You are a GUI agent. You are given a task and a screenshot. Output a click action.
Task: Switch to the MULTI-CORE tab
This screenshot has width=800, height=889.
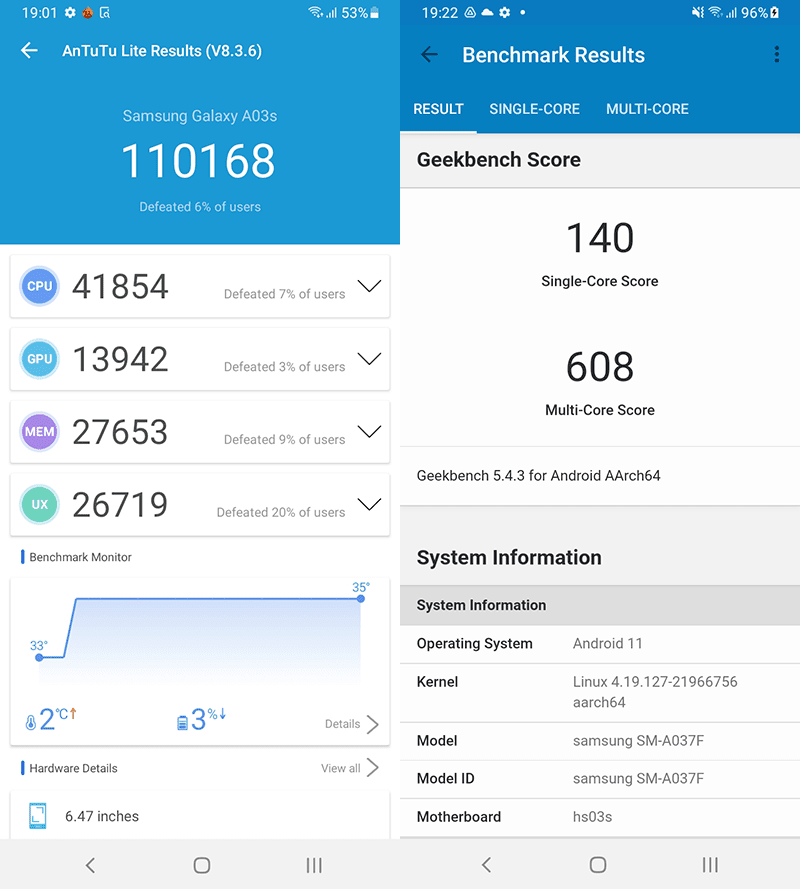(x=647, y=109)
